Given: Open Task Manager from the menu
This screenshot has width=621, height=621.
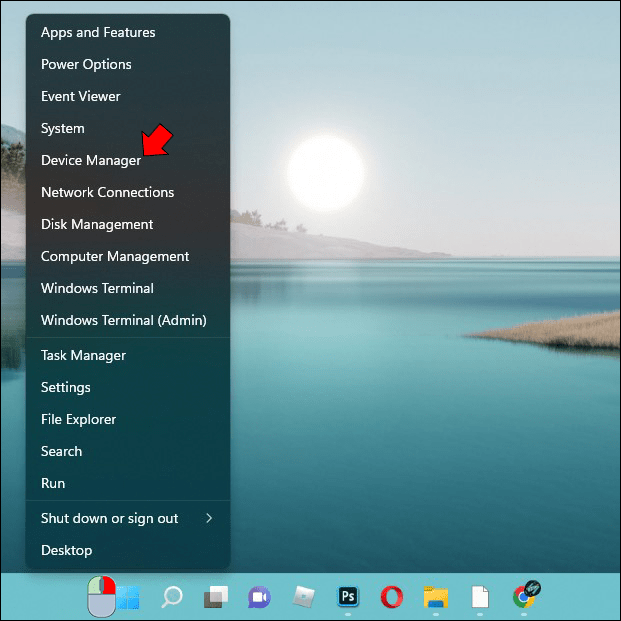Looking at the screenshot, I should pyautogui.click(x=84, y=356).
